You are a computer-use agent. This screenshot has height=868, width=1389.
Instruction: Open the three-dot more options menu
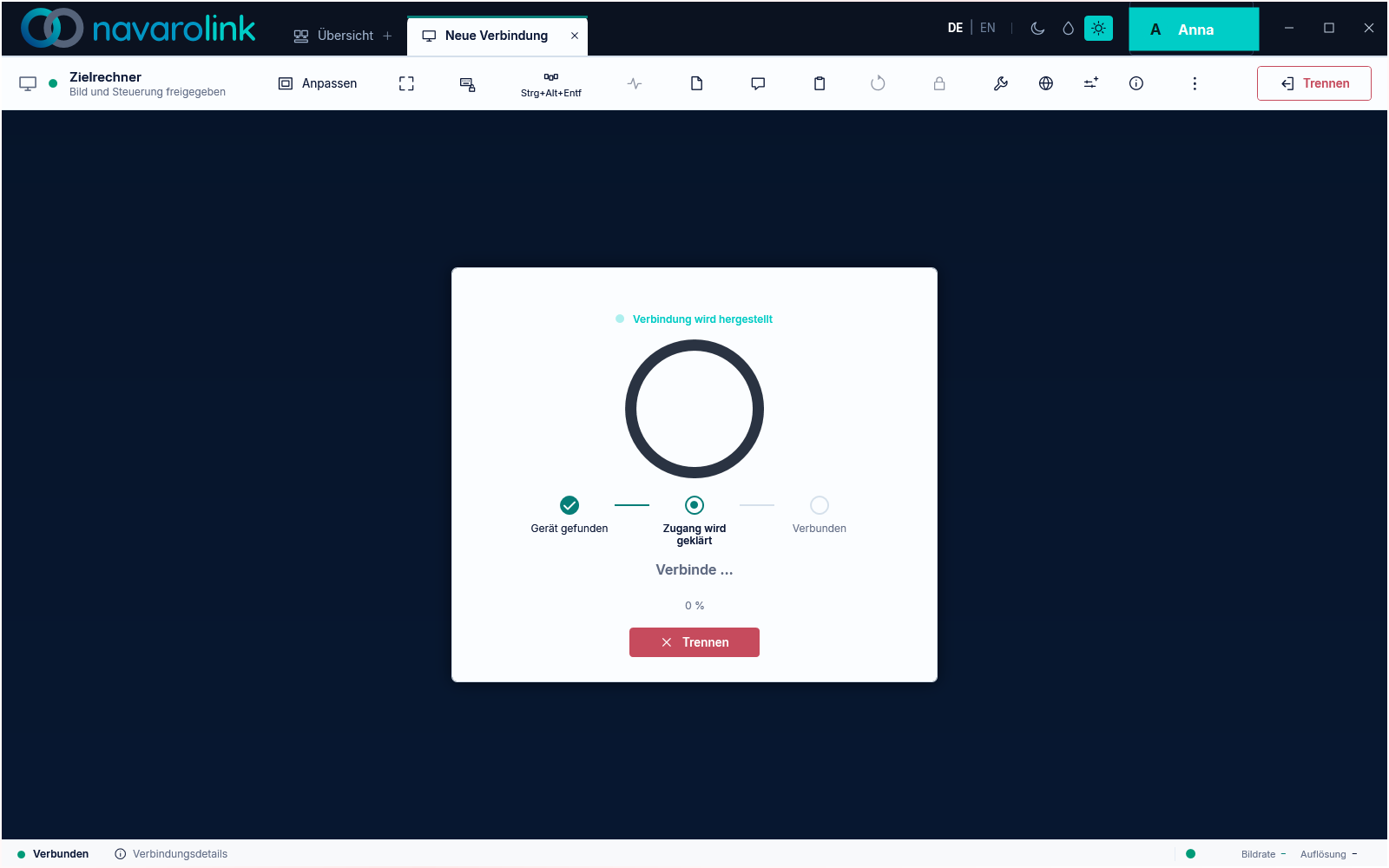pos(1195,83)
